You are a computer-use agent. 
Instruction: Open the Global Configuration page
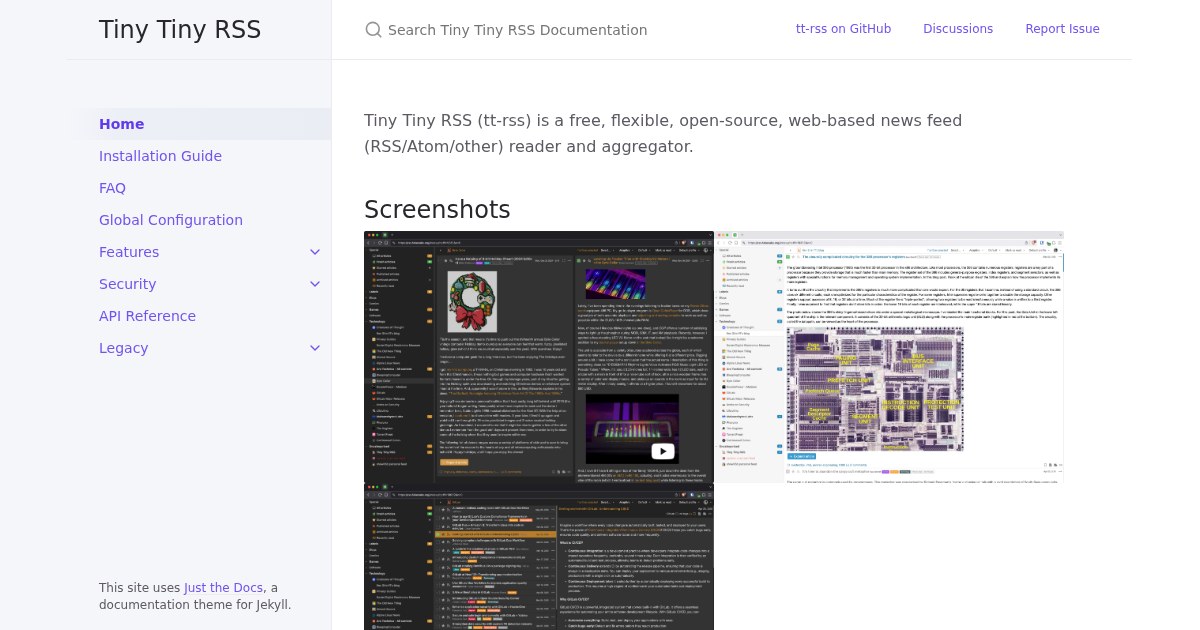tap(171, 220)
